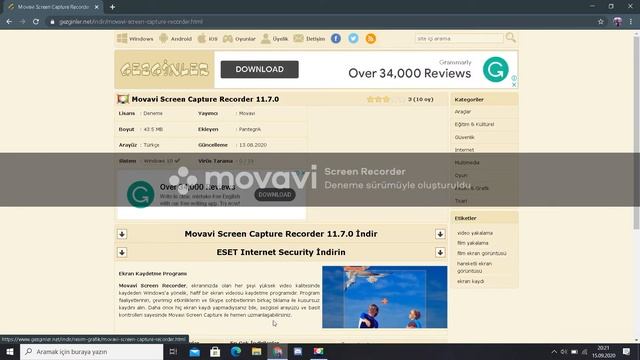This screenshot has height=360, width=640.
Task: Open the Güvenlik category link
Action: click(x=464, y=137)
